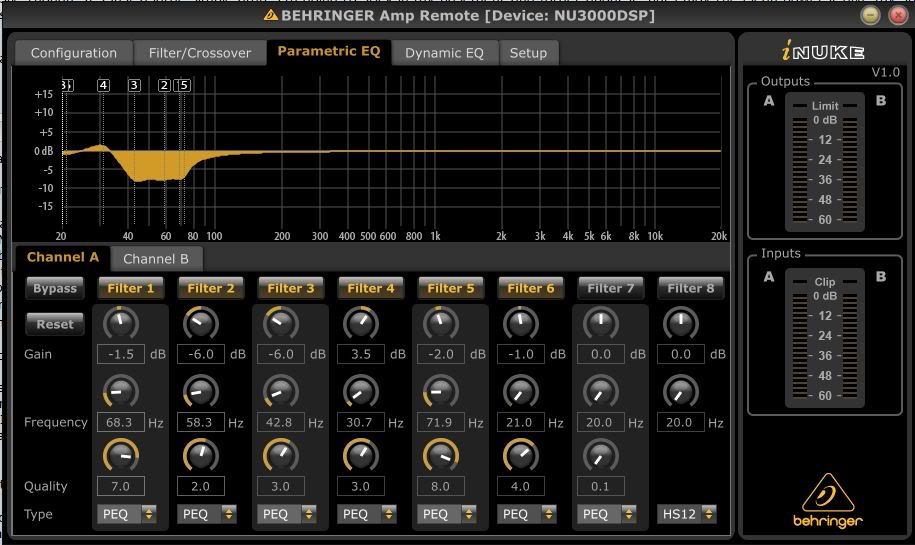Screen dimensions: 915x545
Task: Open Filter 2 type dropdown
Action: 207,514
